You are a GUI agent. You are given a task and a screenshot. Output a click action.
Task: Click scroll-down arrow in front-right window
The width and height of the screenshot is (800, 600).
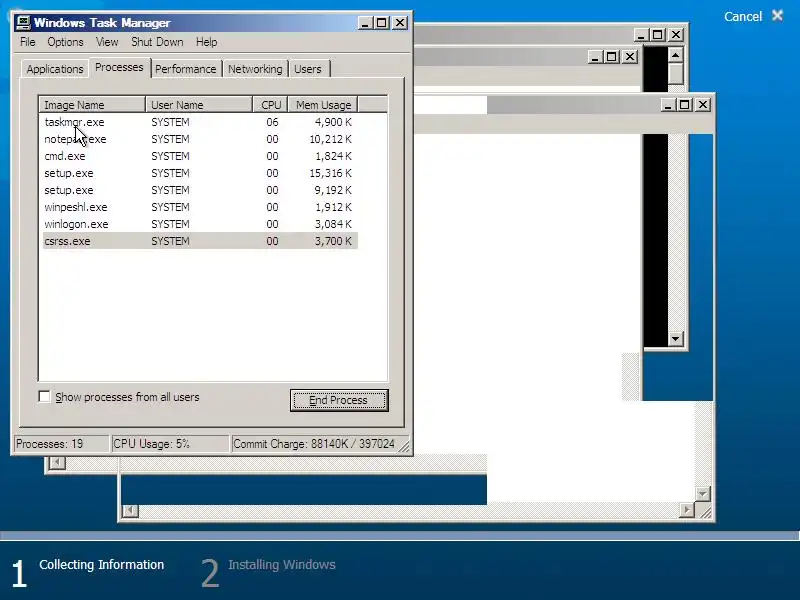[x=703, y=493]
